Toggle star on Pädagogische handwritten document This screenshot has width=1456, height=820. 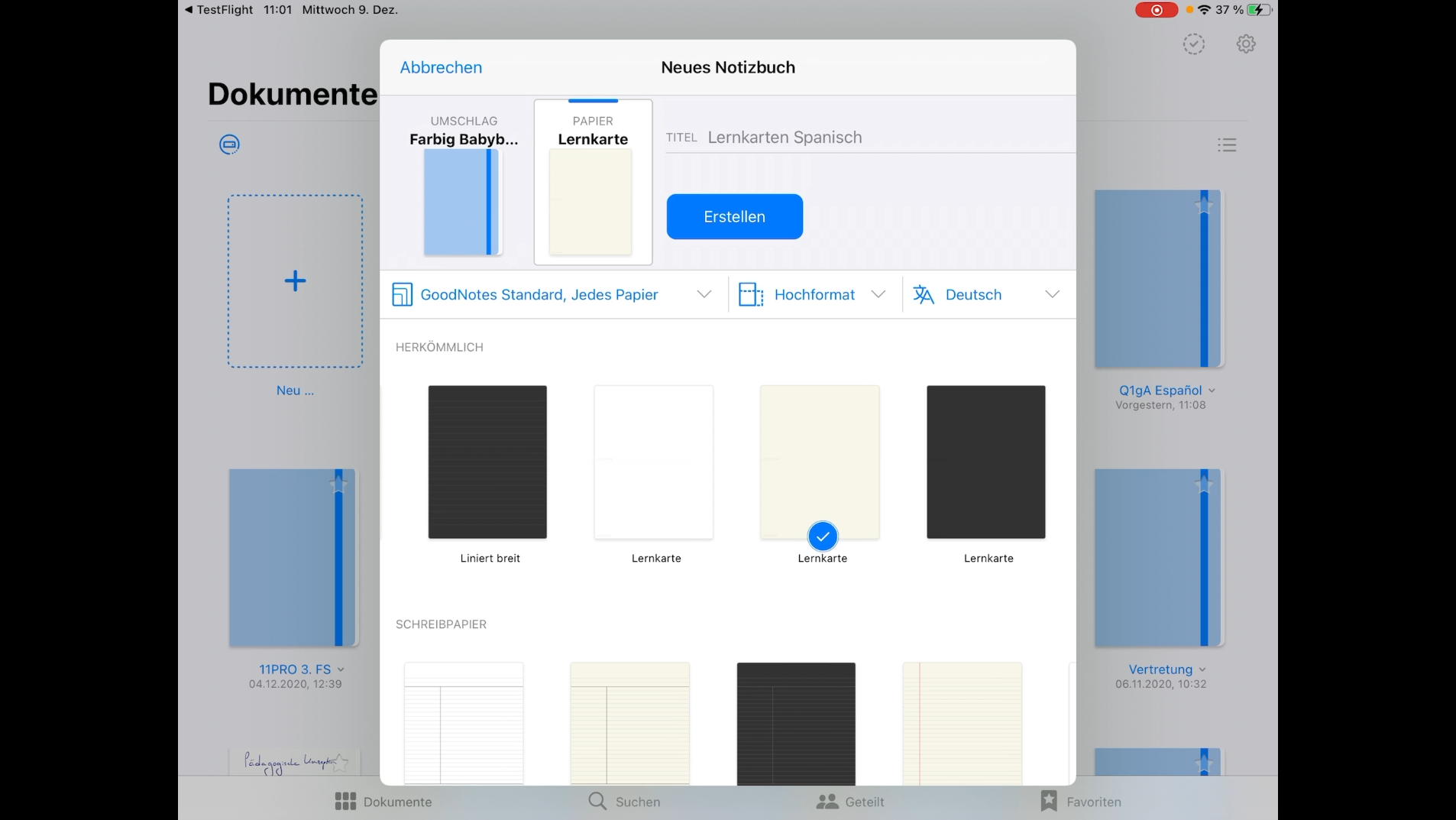click(x=340, y=762)
